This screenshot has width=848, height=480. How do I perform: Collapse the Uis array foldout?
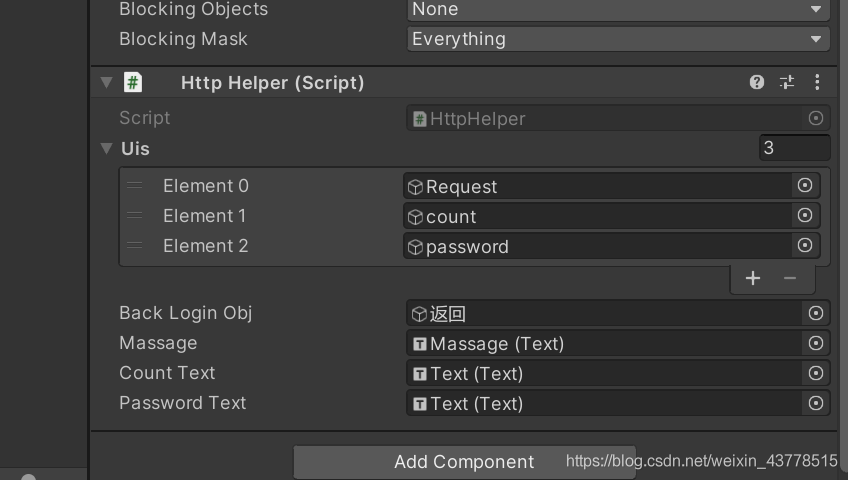coord(107,149)
